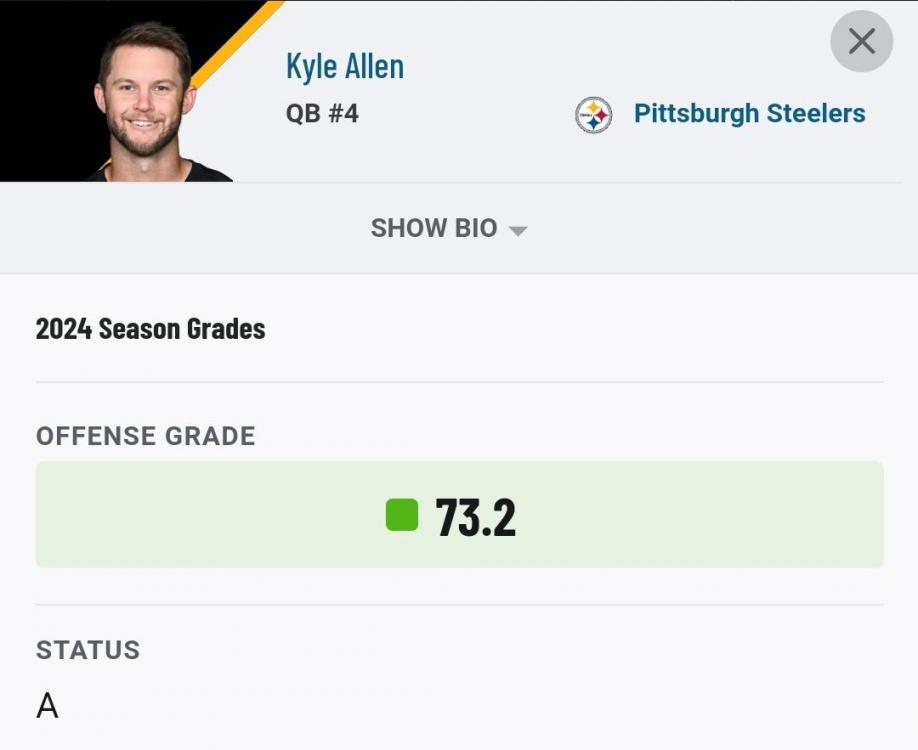Click the OFFENSE GRADE label
The height and width of the screenshot is (750, 918).
(x=146, y=436)
